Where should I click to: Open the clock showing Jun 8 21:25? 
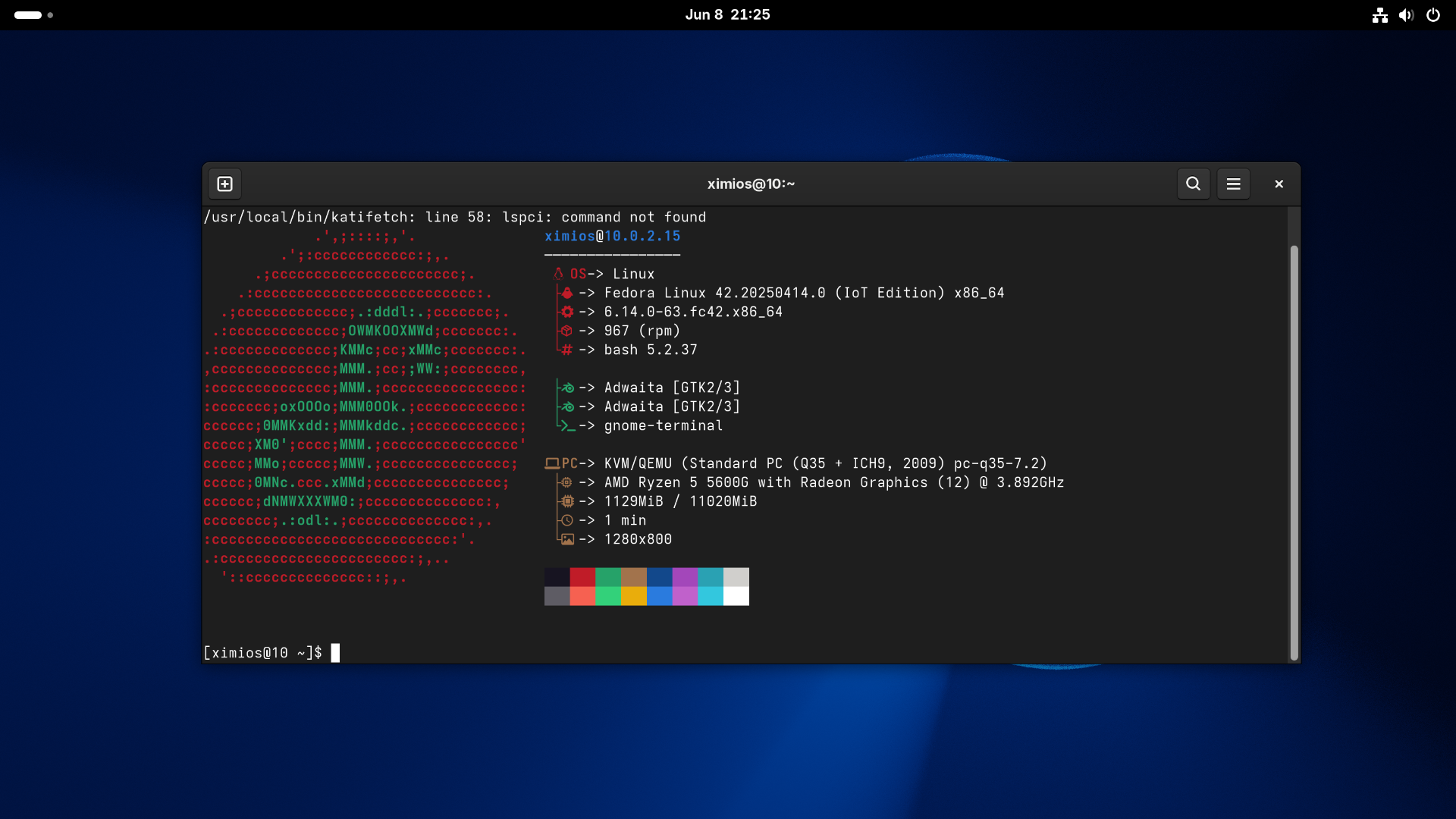tap(727, 15)
